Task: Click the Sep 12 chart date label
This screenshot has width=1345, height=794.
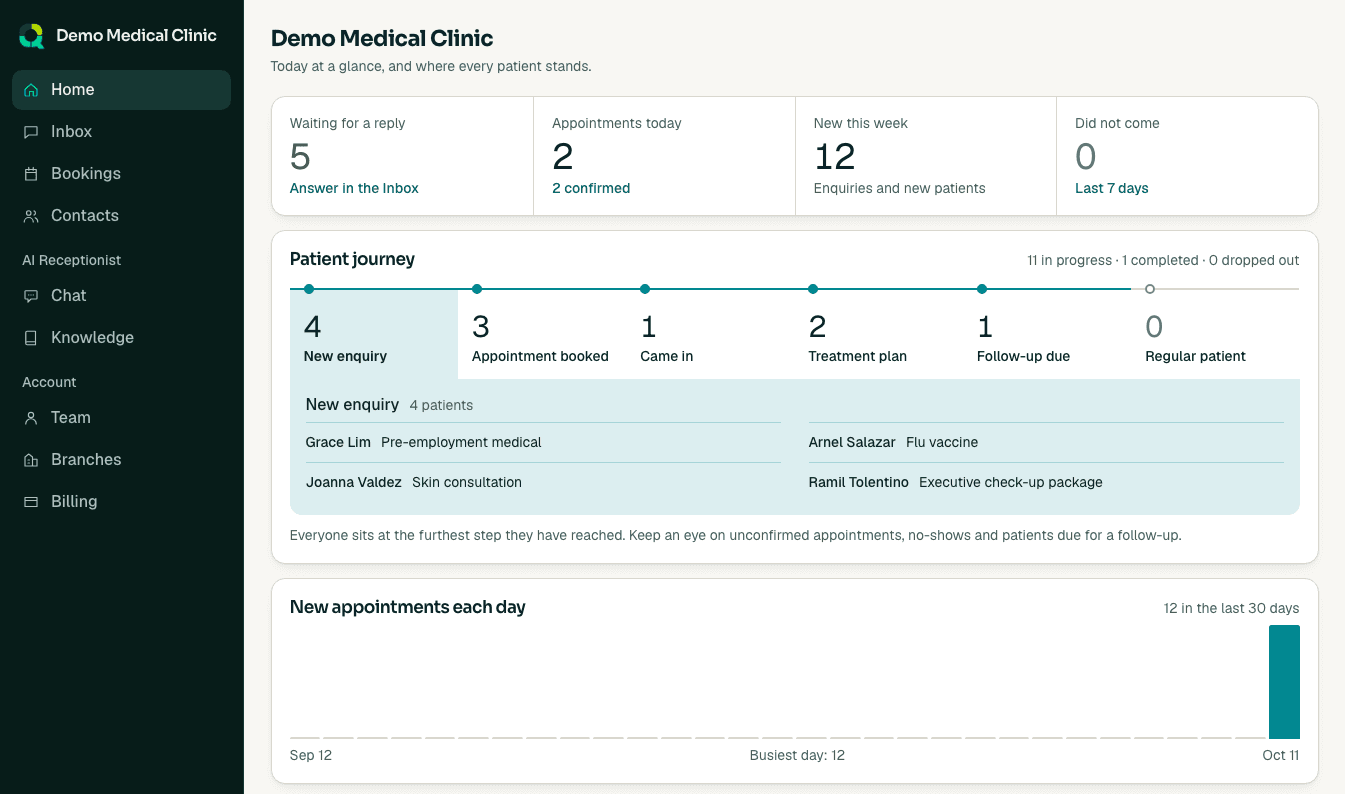Action: click(x=311, y=755)
